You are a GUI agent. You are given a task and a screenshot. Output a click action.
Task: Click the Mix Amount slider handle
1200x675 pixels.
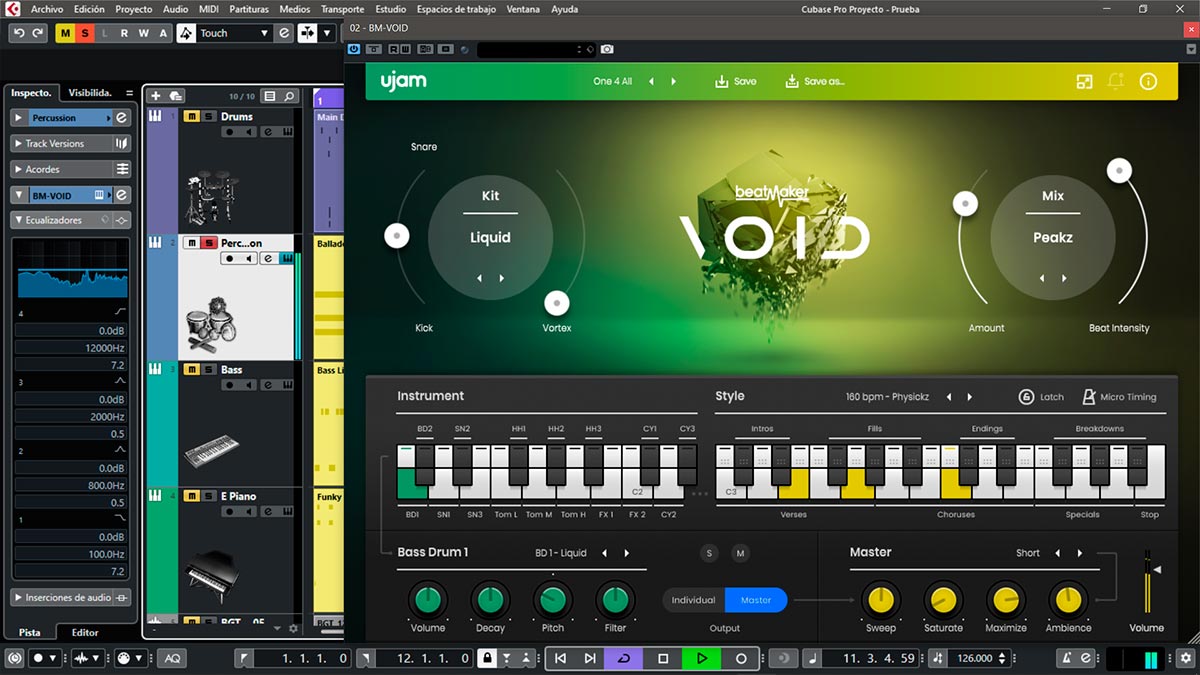[x=965, y=204]
